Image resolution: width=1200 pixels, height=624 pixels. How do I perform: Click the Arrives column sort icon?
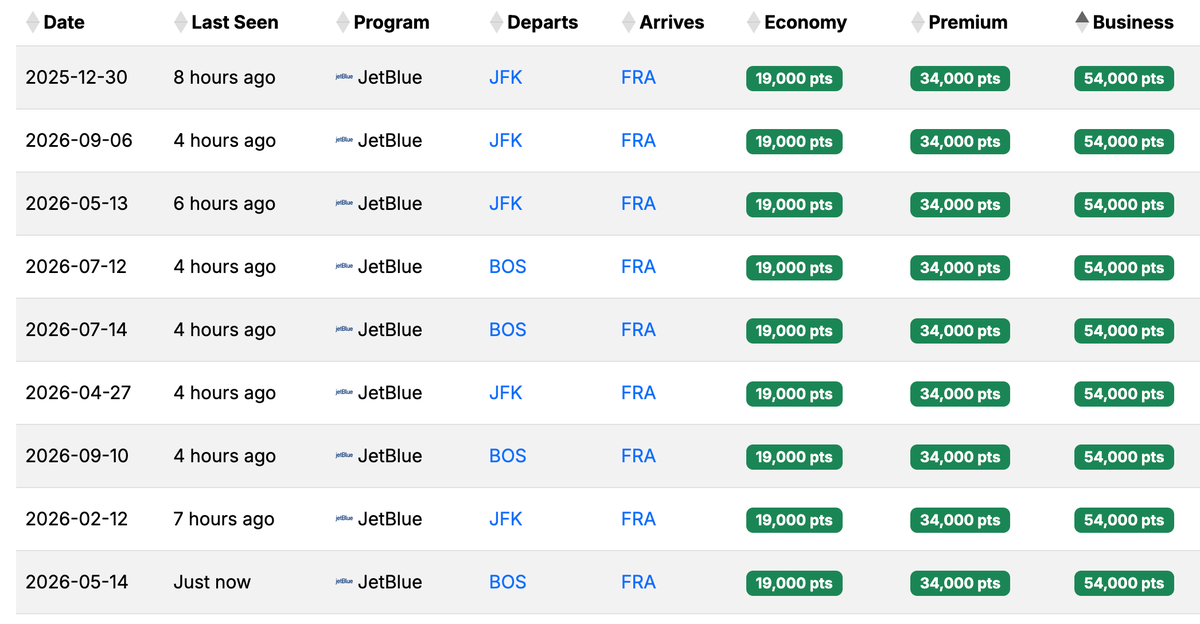[x=628, y=22]
